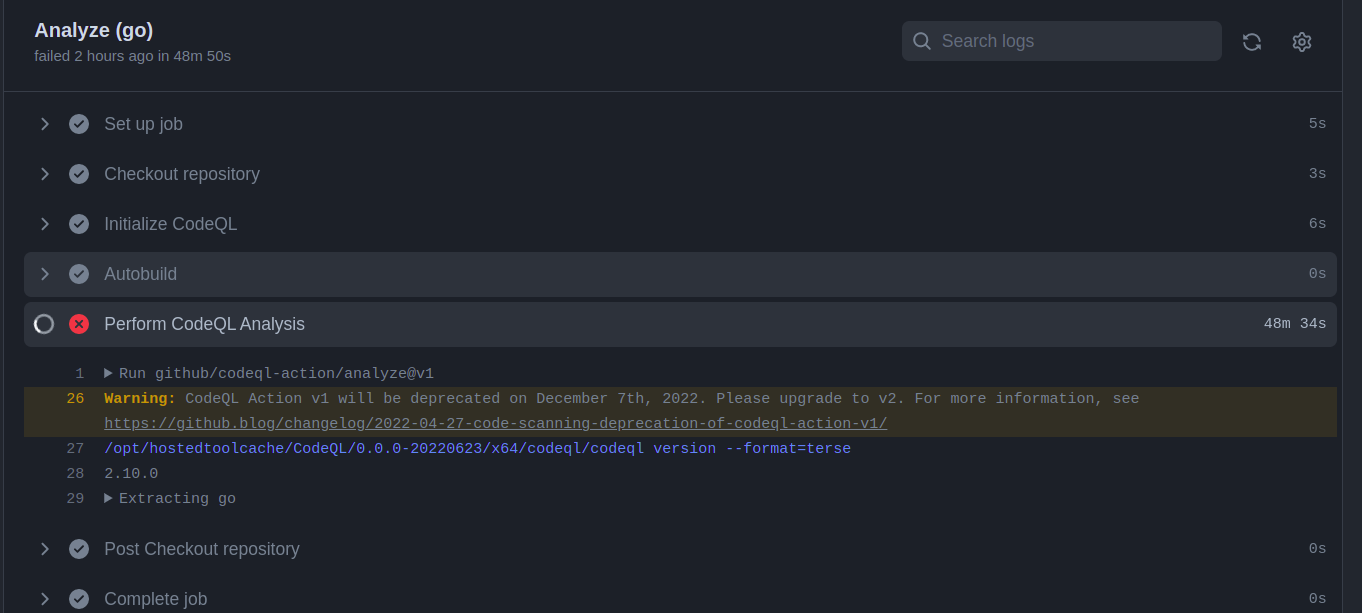Select the Perform CodeQL Analysis step header

(x=204, y=323)
